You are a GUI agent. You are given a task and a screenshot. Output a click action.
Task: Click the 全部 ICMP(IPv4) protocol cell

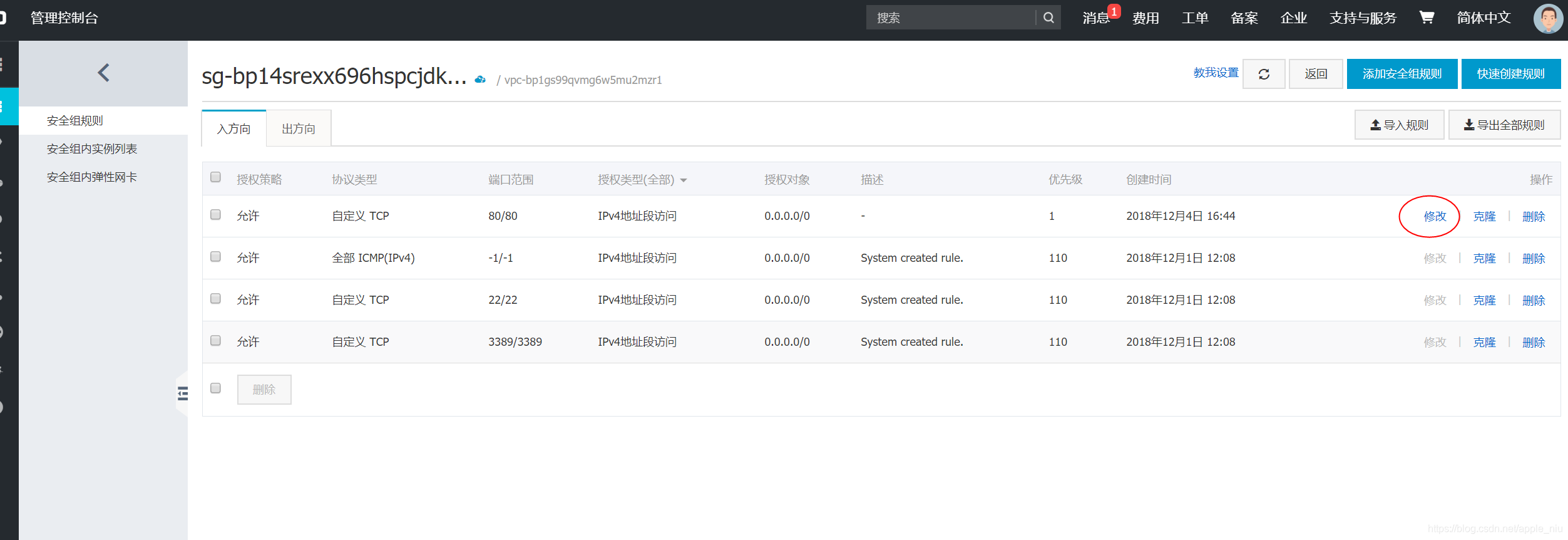click(373, 258)
